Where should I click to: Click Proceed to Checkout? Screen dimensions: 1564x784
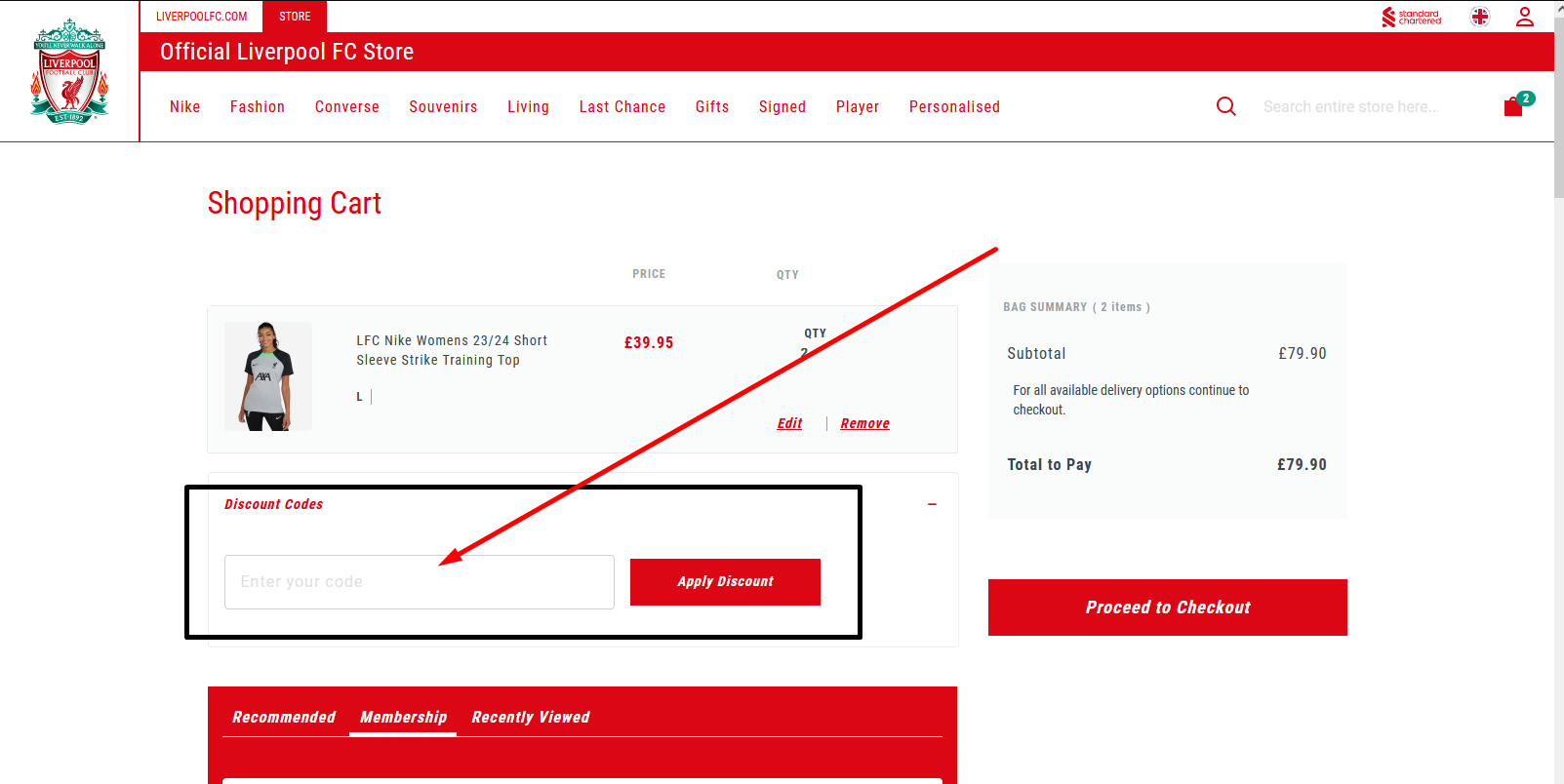pos(1167,608)
